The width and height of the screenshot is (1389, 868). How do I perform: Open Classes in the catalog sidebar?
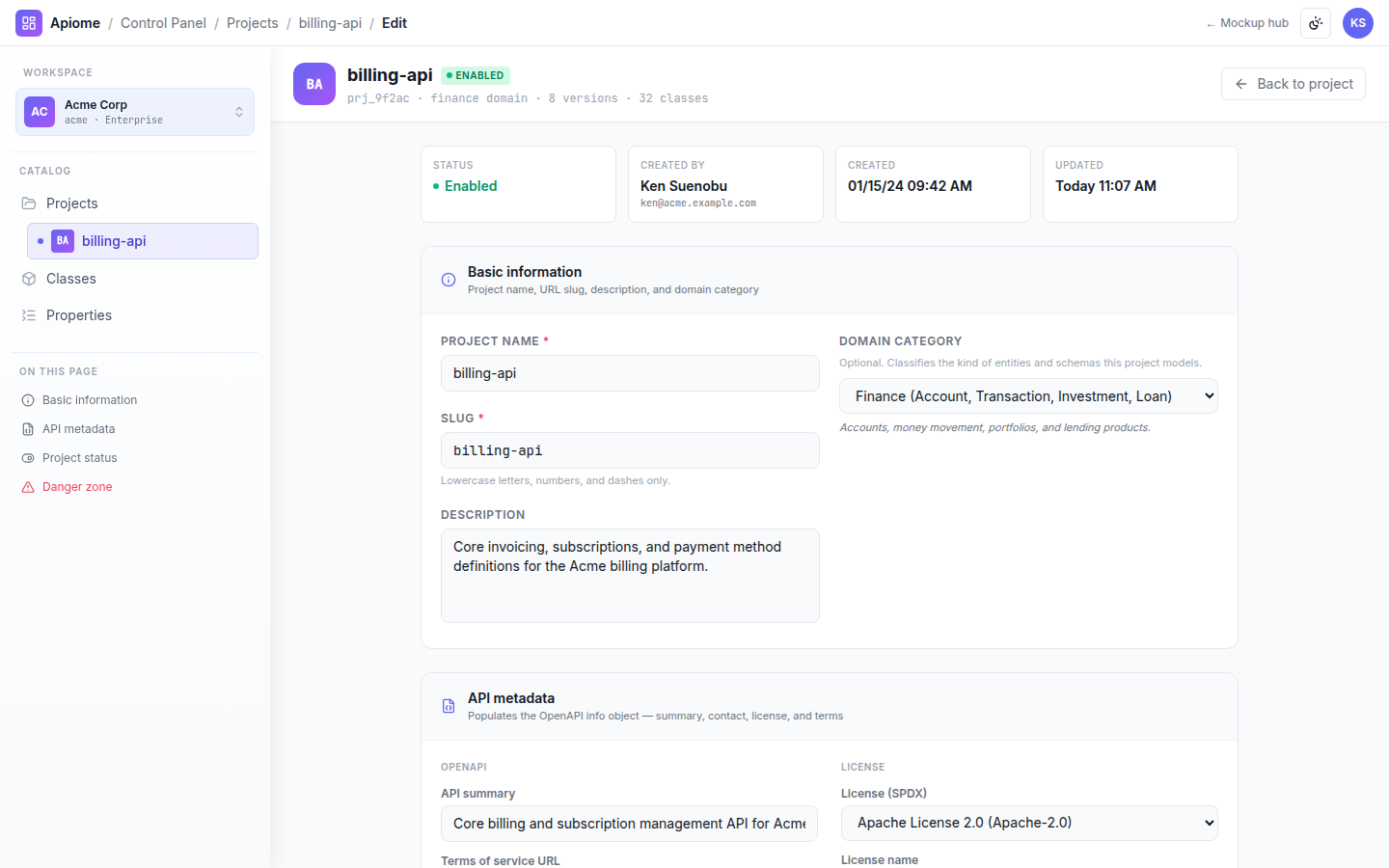click(x=135, y=279)
